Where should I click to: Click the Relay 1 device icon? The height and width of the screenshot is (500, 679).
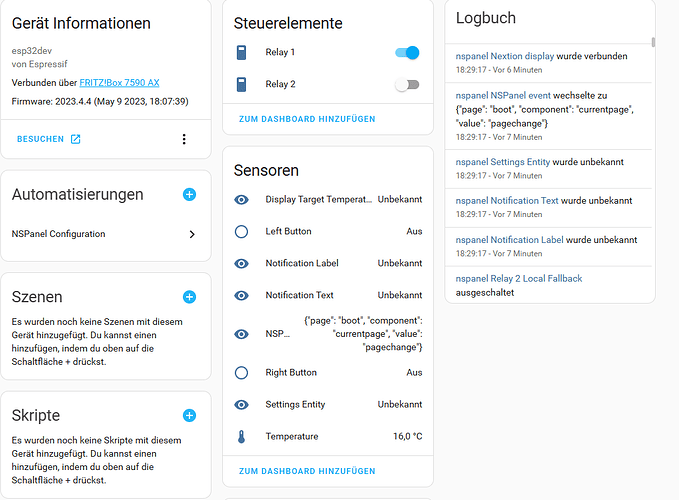click(241, 52)
